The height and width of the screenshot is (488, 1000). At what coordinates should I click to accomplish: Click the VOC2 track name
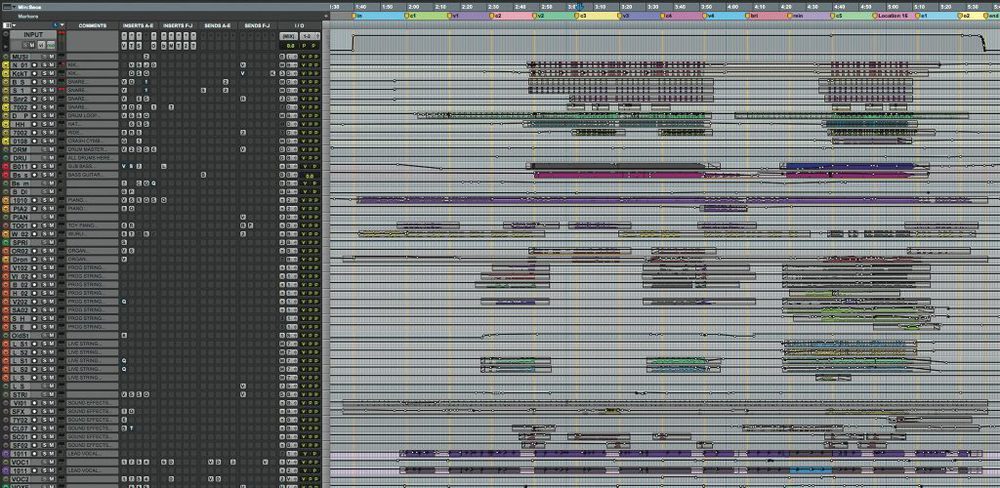pos(20,478)
